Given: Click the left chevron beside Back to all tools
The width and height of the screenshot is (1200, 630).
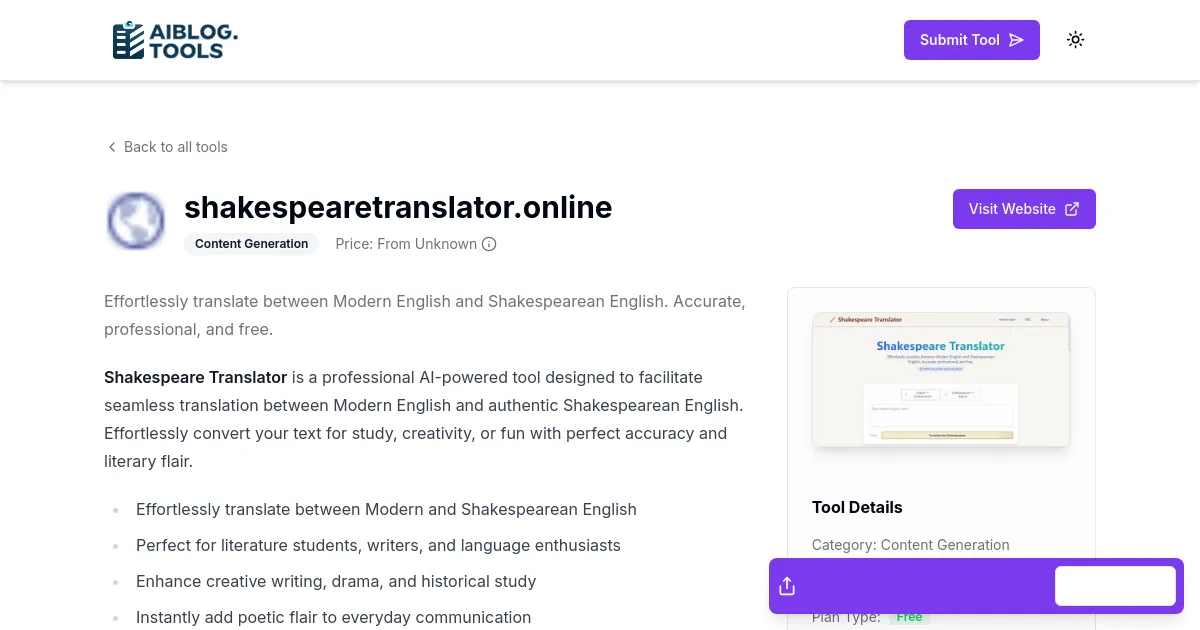Looking at the screenshot, I should [x=112, y=147].
